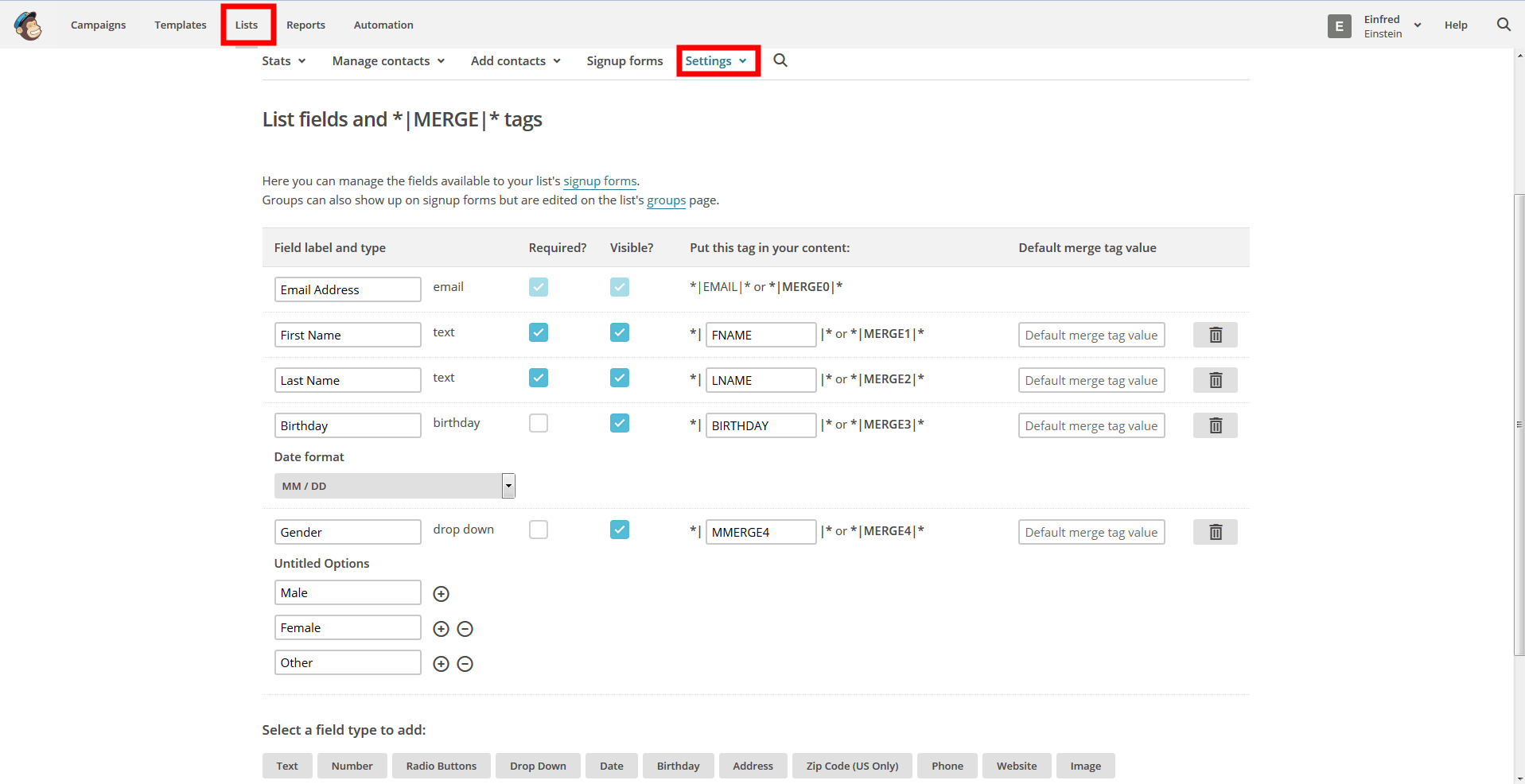Uncheck Visible for First Name
The width and height of the screenshot is (1525, 784).
point(620,332)
